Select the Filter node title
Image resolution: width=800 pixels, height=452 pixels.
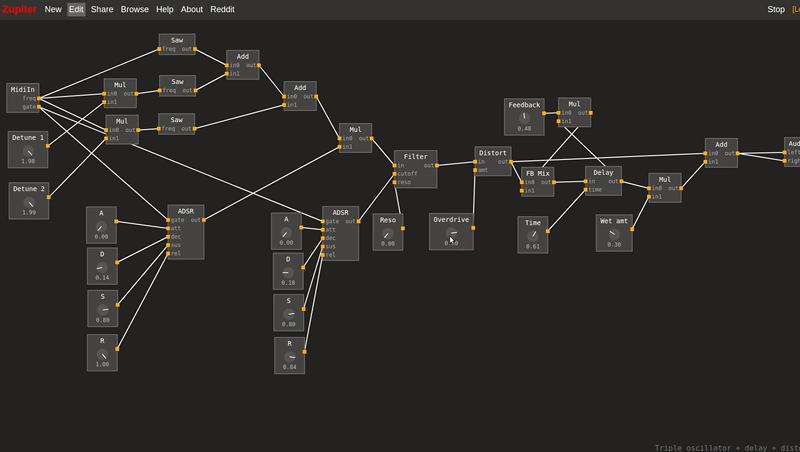point(415,157)
